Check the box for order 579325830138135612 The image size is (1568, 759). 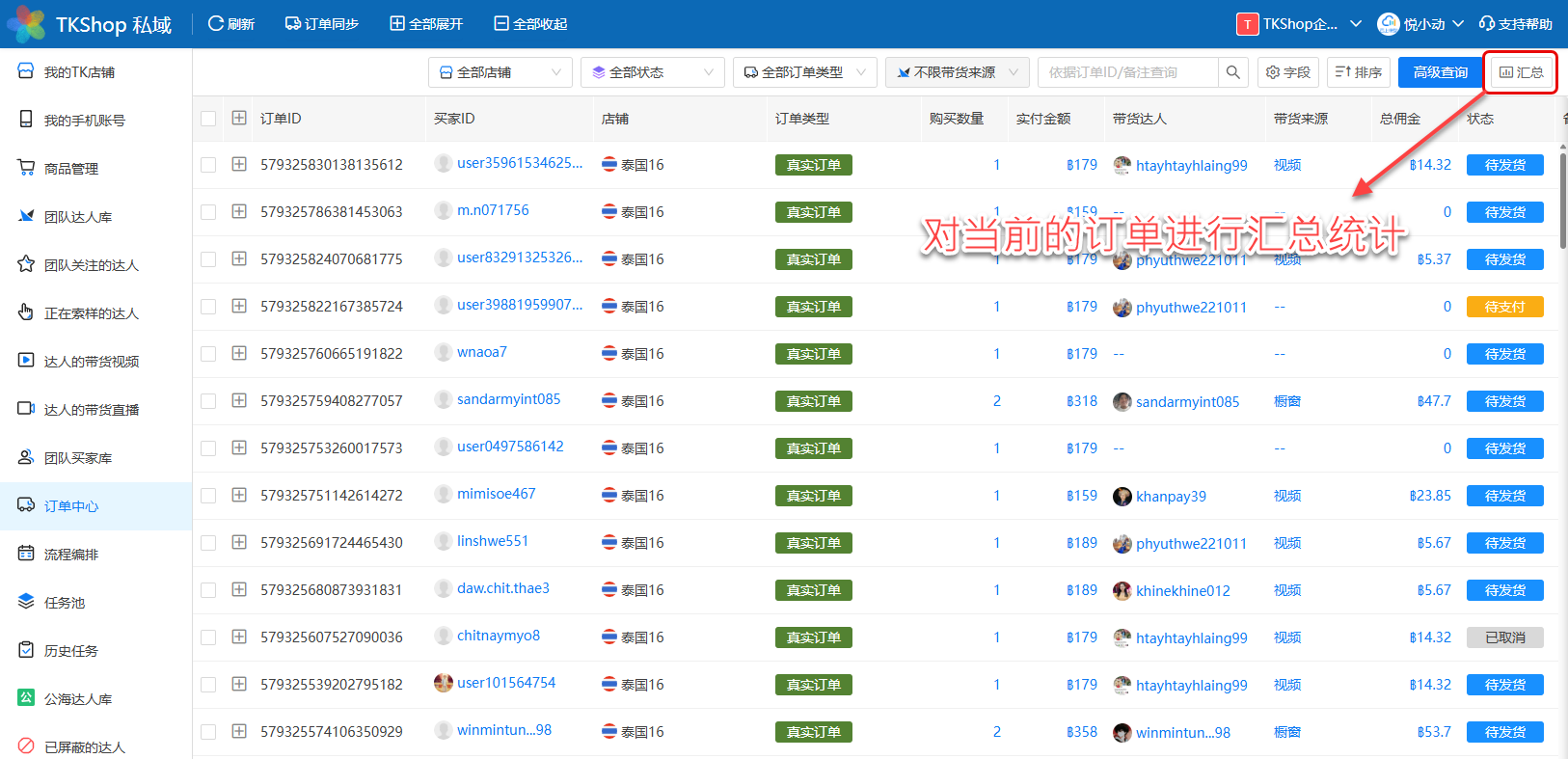tap(208, 165)
